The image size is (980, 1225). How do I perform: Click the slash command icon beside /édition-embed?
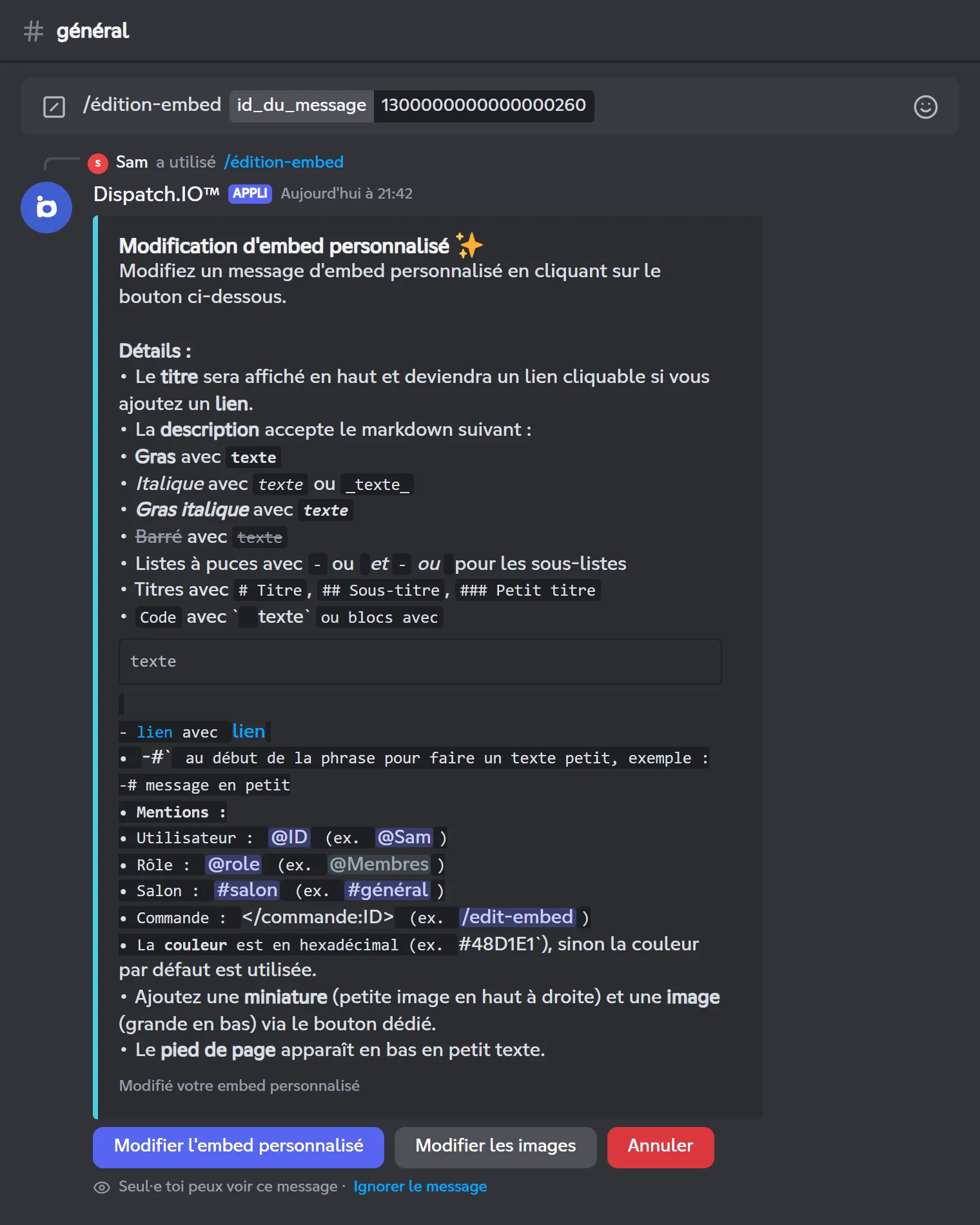tap(54, 107)
